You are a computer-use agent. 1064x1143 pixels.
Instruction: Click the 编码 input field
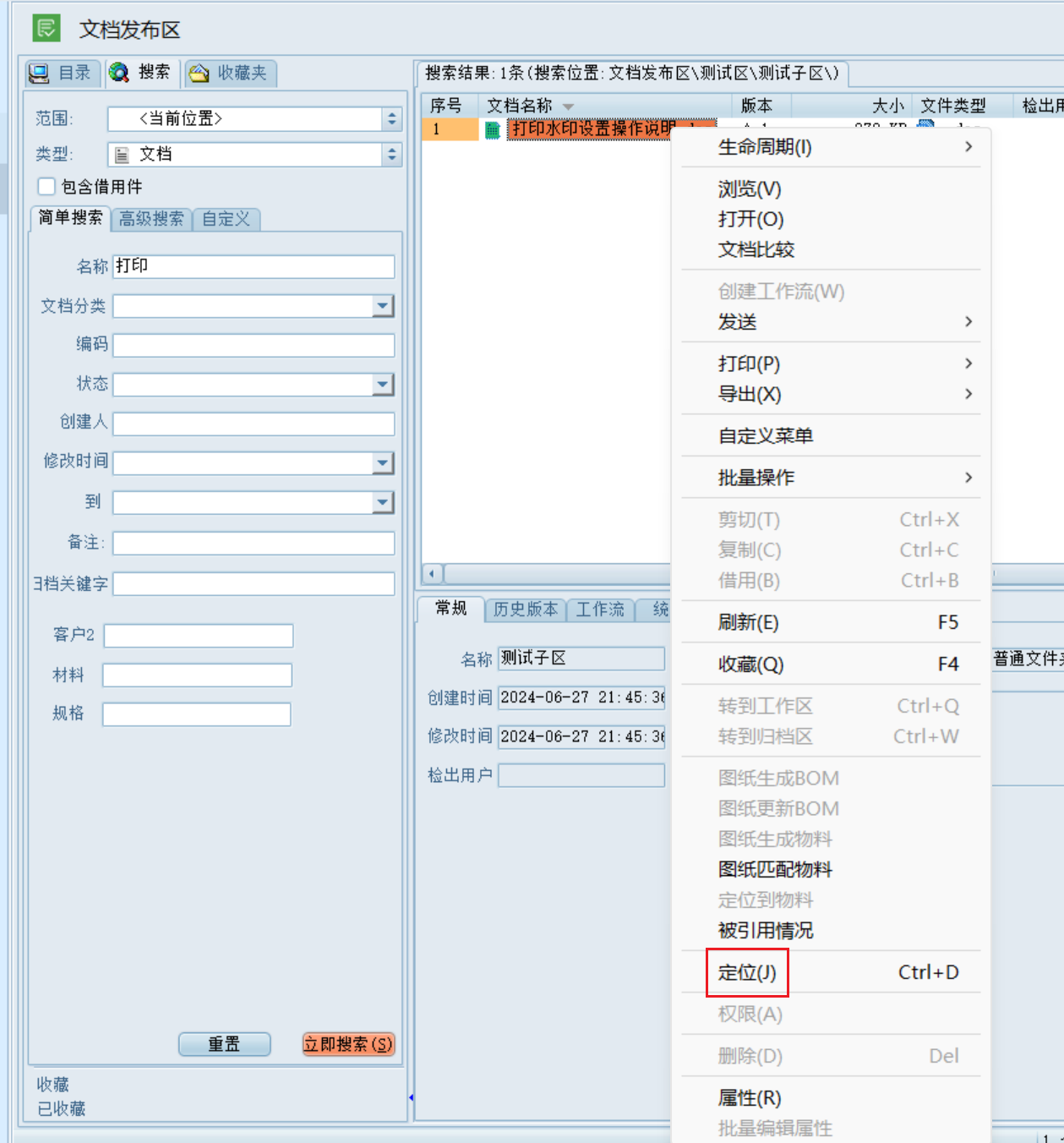254,345
